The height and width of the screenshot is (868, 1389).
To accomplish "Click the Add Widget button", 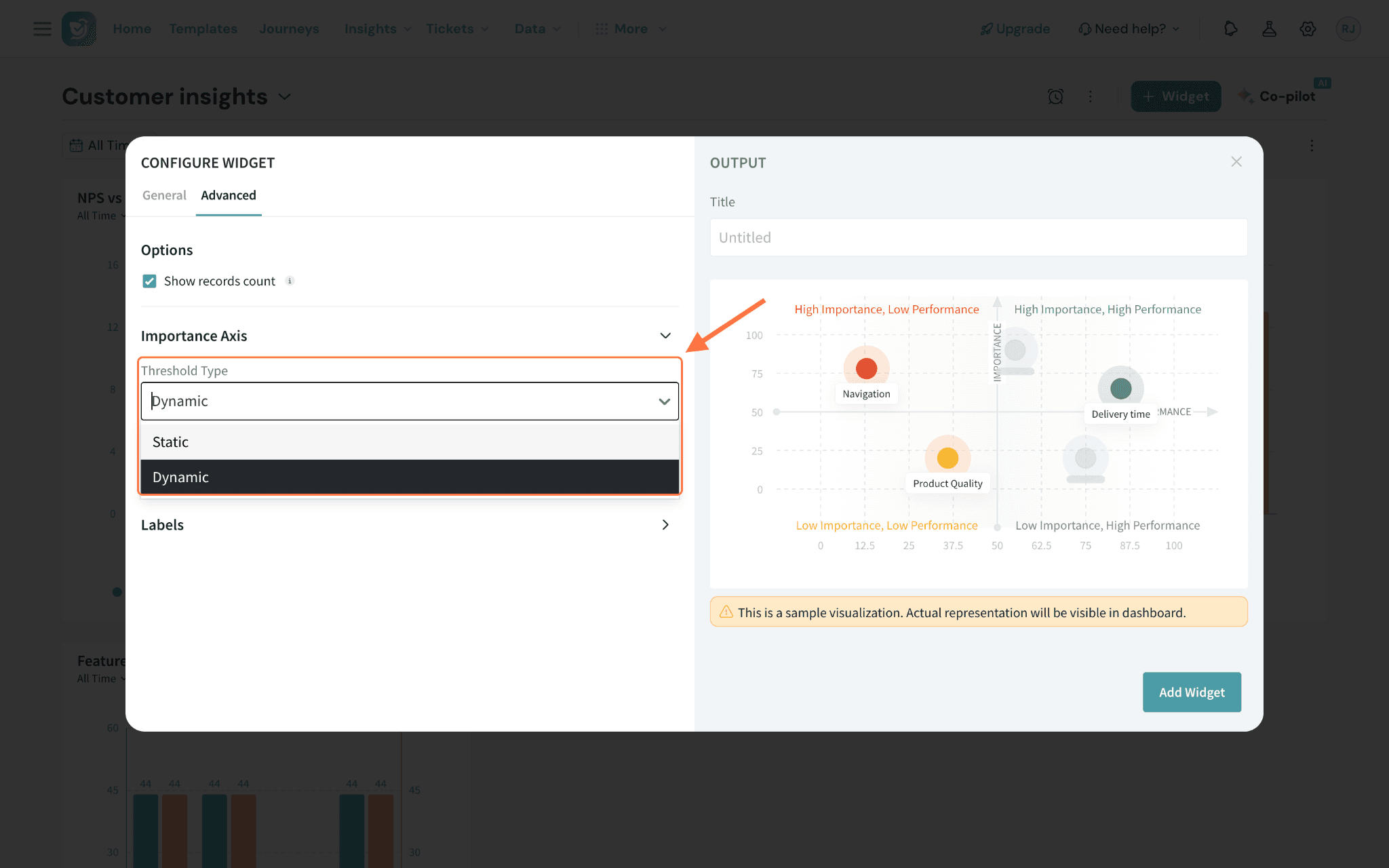I will [1192, 692].
